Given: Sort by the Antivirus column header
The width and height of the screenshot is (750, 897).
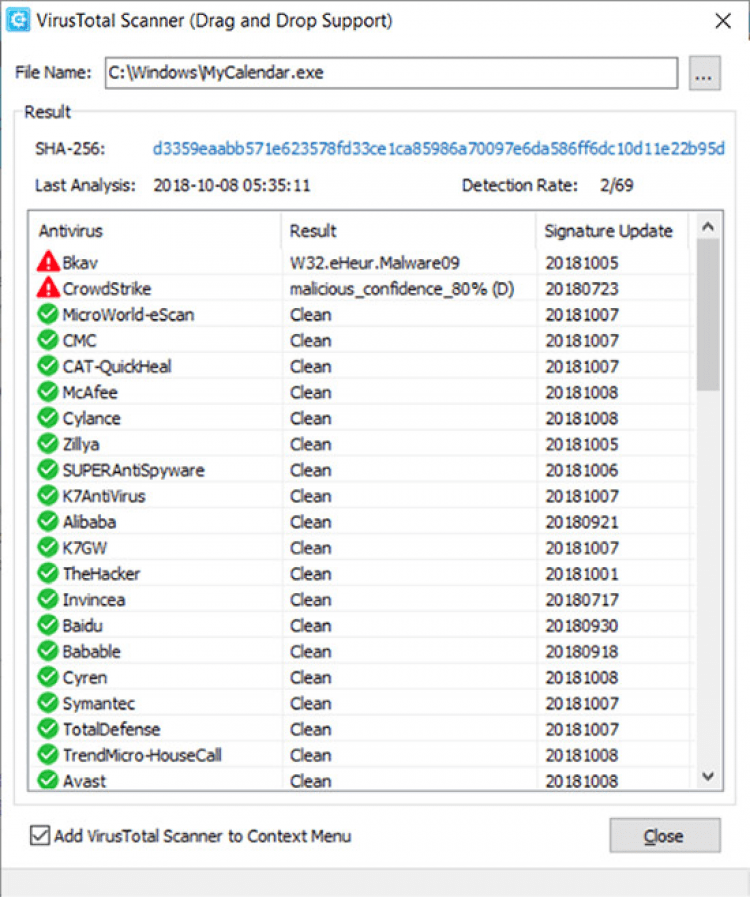Looking at the screenshot, I should (154, 231).
